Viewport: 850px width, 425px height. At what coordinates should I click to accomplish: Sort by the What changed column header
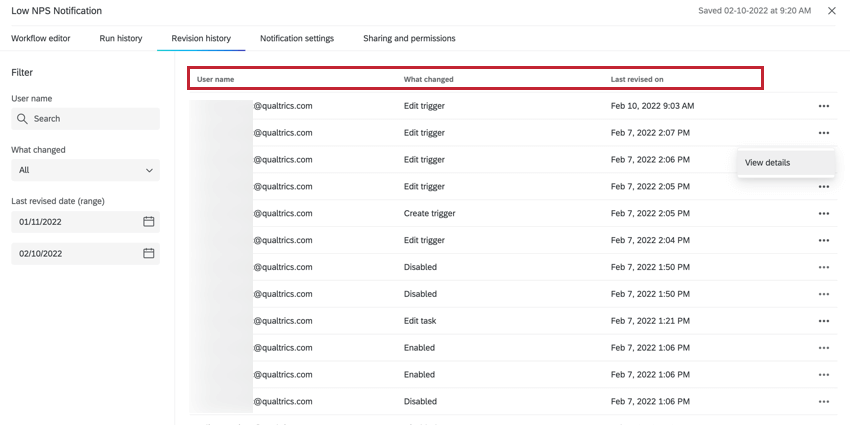(428, 79)
